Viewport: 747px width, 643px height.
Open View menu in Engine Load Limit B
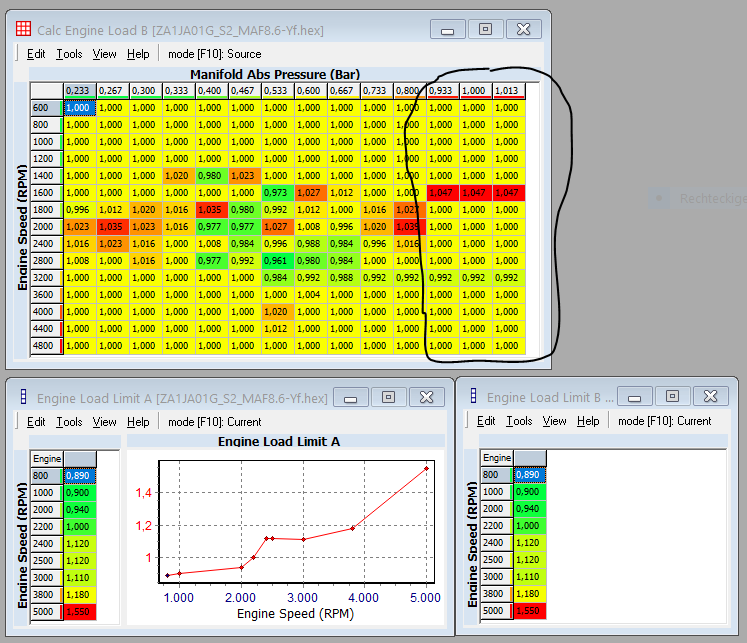tap(554, 422)
